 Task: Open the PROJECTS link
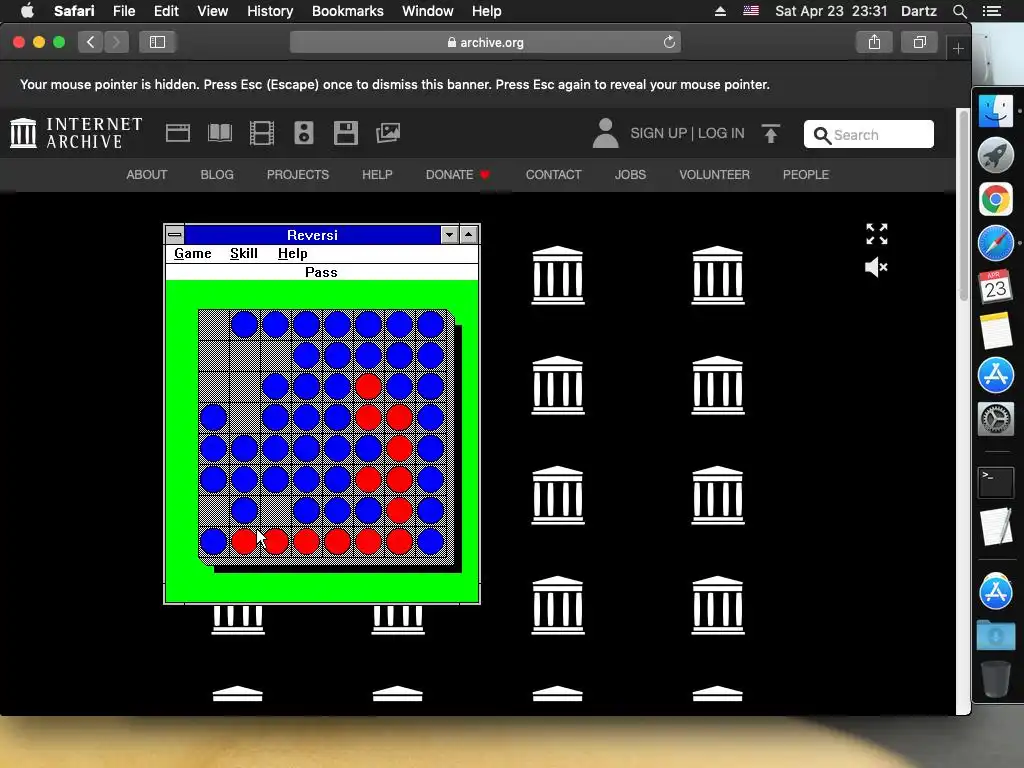click(x=298, y=175)
